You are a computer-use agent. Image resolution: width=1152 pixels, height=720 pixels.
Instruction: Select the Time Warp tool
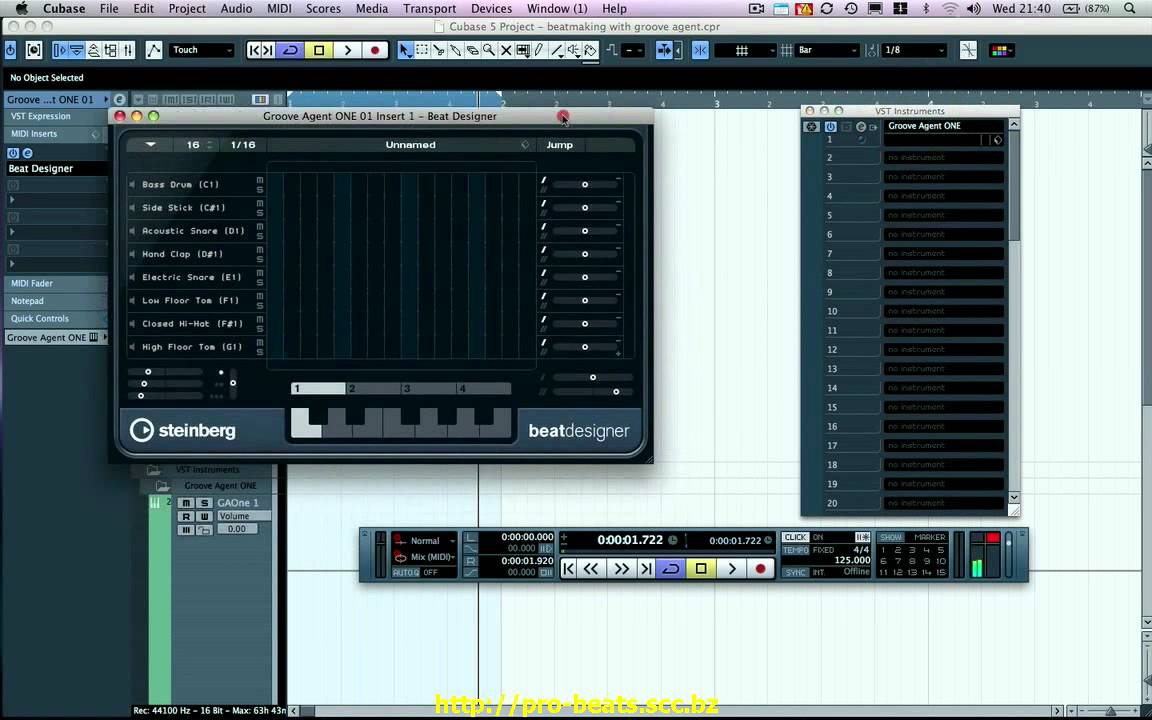click(523, 50)
